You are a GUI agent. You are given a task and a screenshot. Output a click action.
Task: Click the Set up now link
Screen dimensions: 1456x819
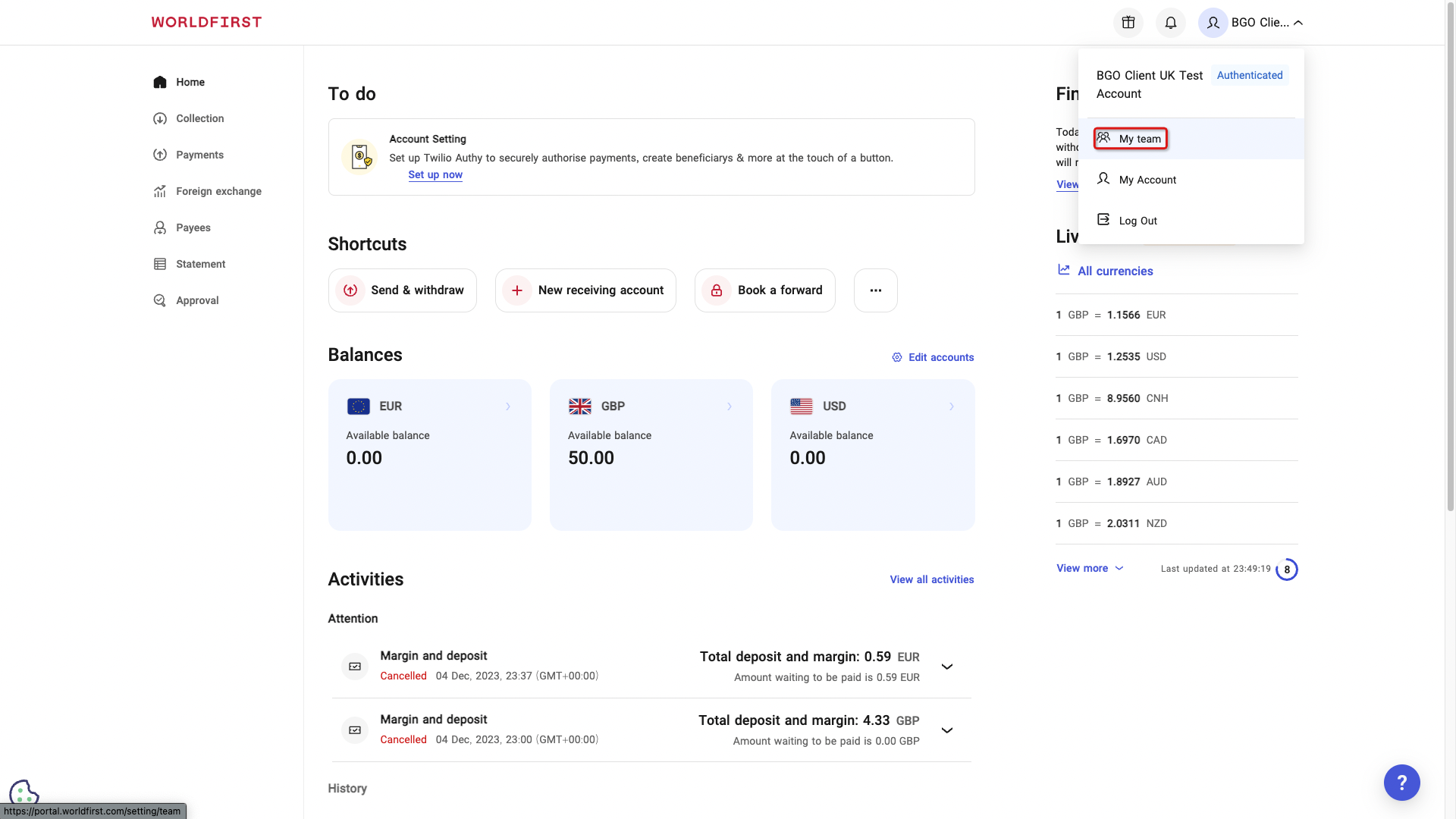(435, 174)
